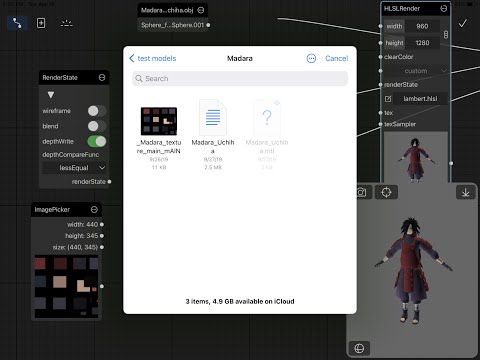Click the small render preview in HLSLRender node
Viewport: 480px width, 360px height.
415,157
